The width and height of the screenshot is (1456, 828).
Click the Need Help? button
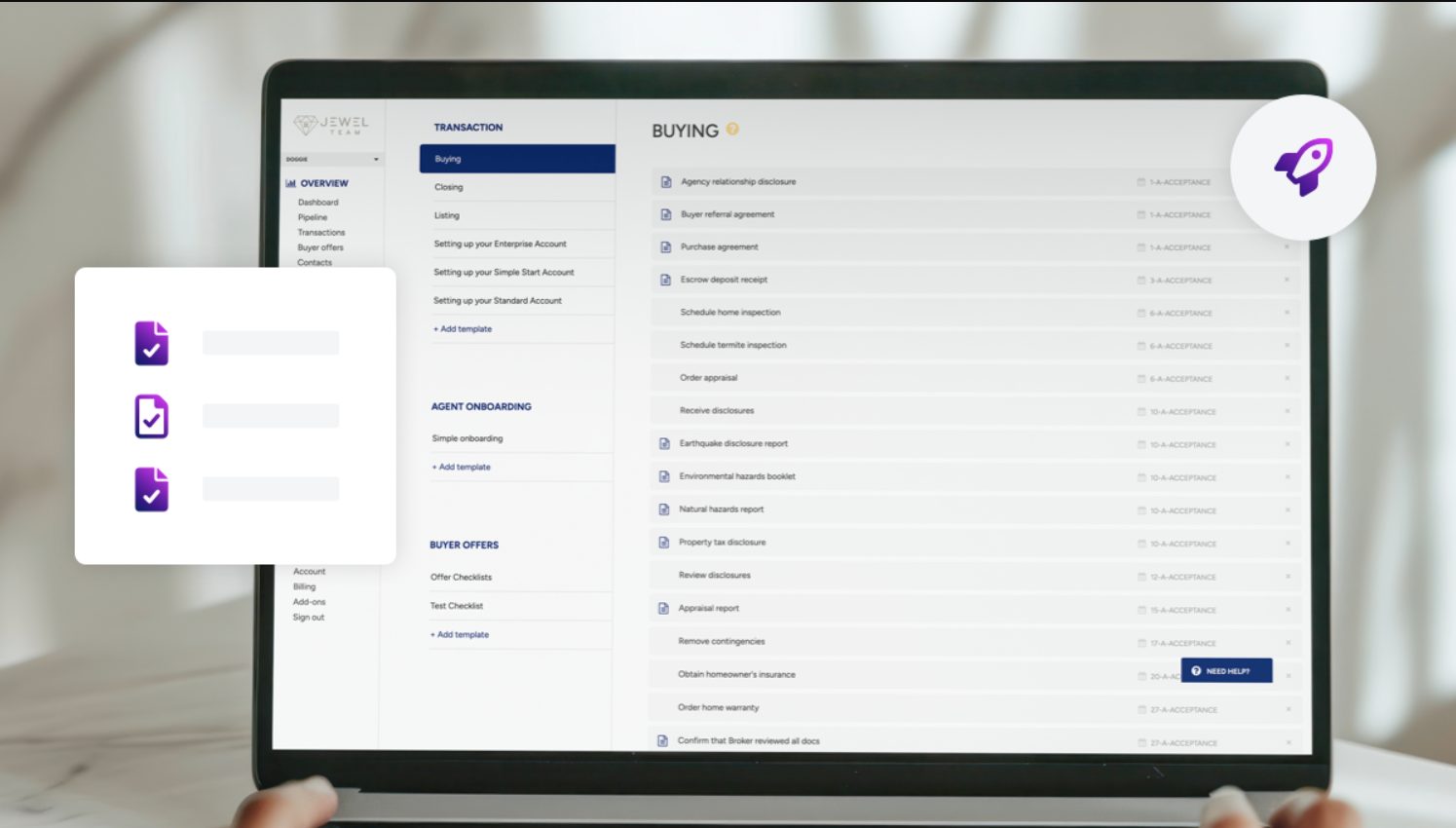coord(1226,671)
